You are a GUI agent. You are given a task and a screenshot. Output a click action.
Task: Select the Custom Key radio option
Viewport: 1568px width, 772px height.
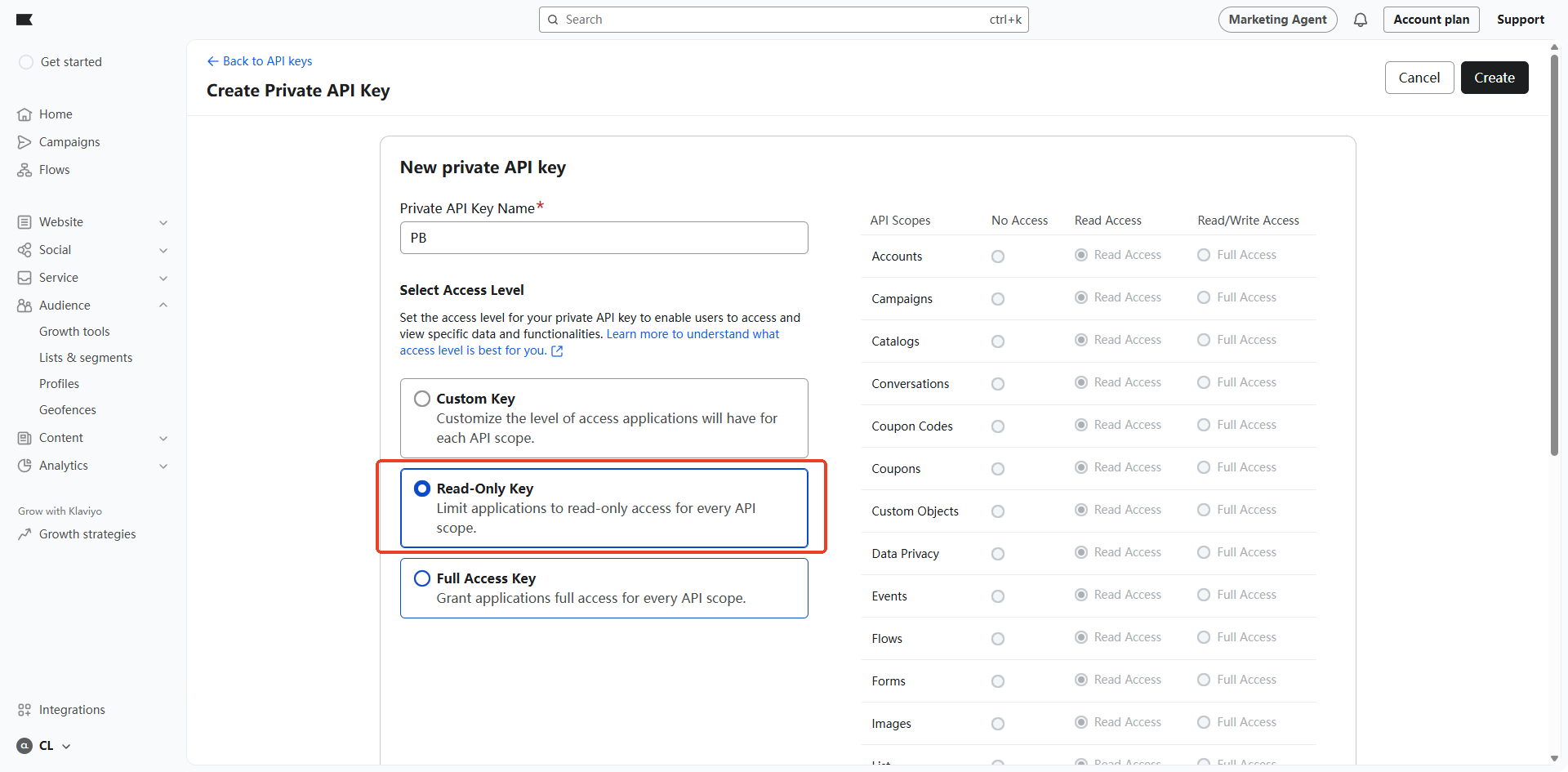click(422, 399)
